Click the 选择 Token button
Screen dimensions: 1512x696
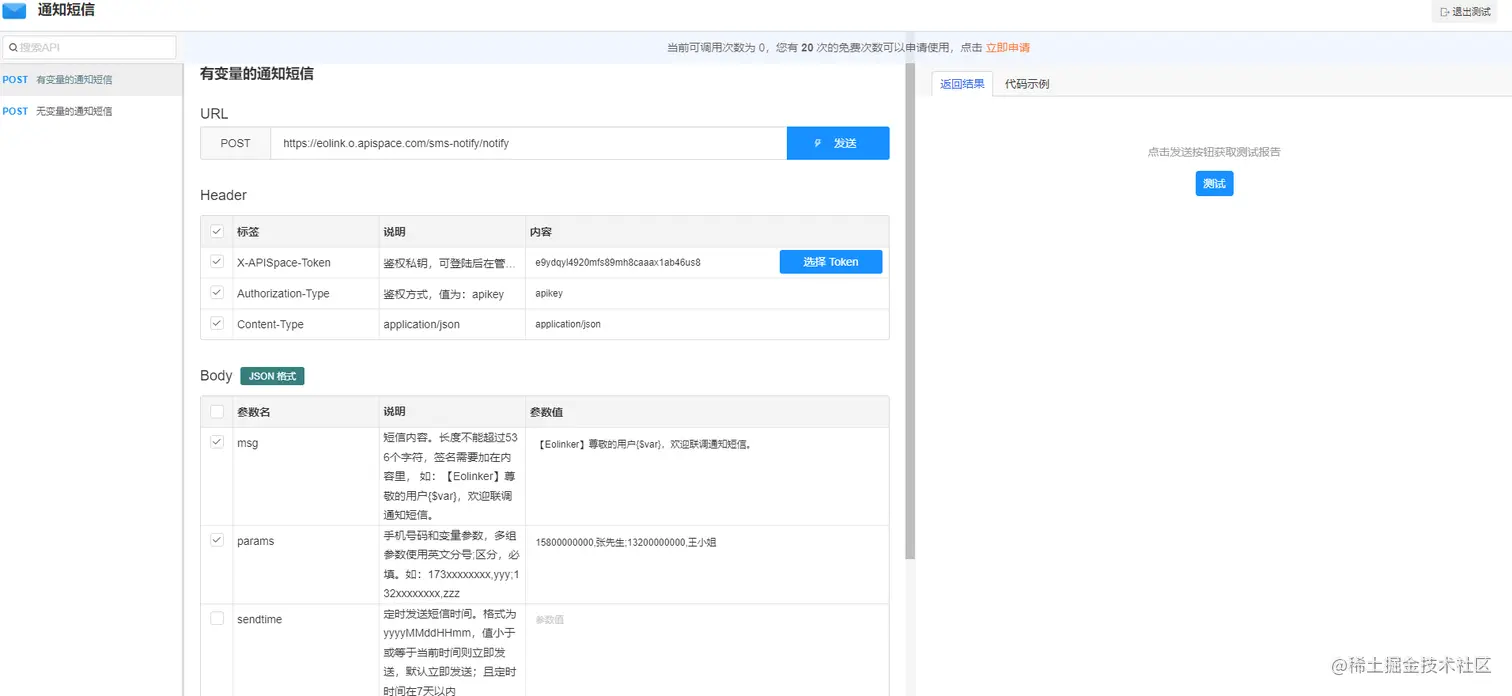click(x=831, y=262)
